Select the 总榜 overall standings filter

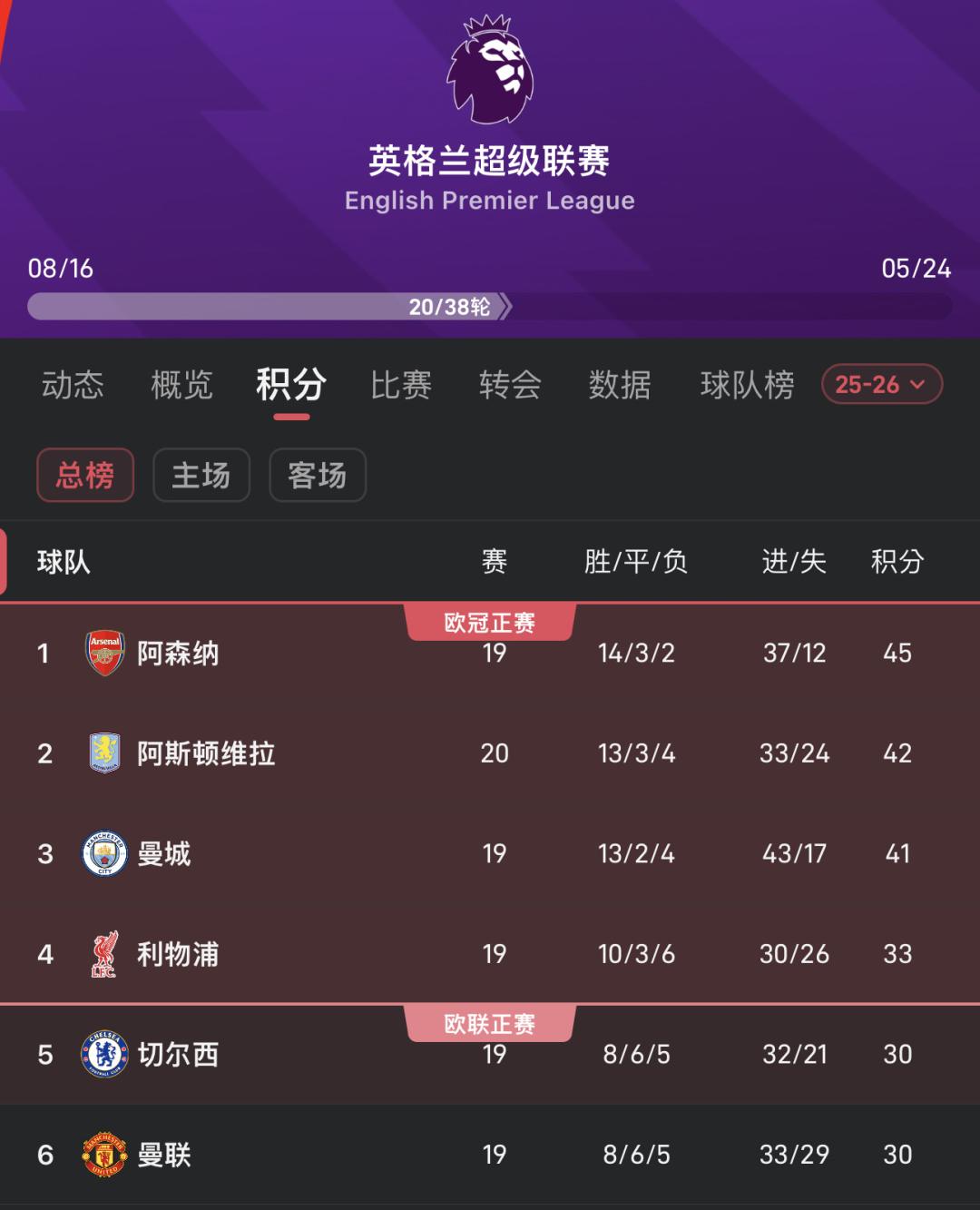85,475
